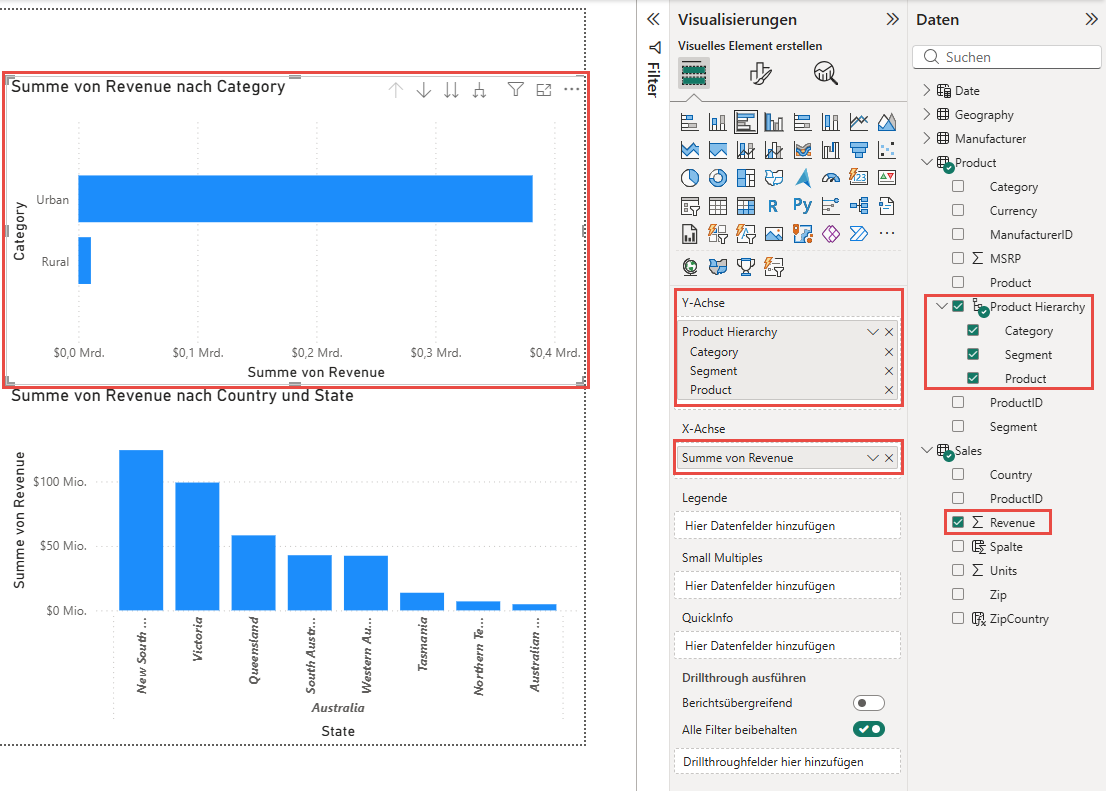Viewport: 1106px width, 791px height.
Task: Select the stacked column chart visual
Action: pos(717,122)
